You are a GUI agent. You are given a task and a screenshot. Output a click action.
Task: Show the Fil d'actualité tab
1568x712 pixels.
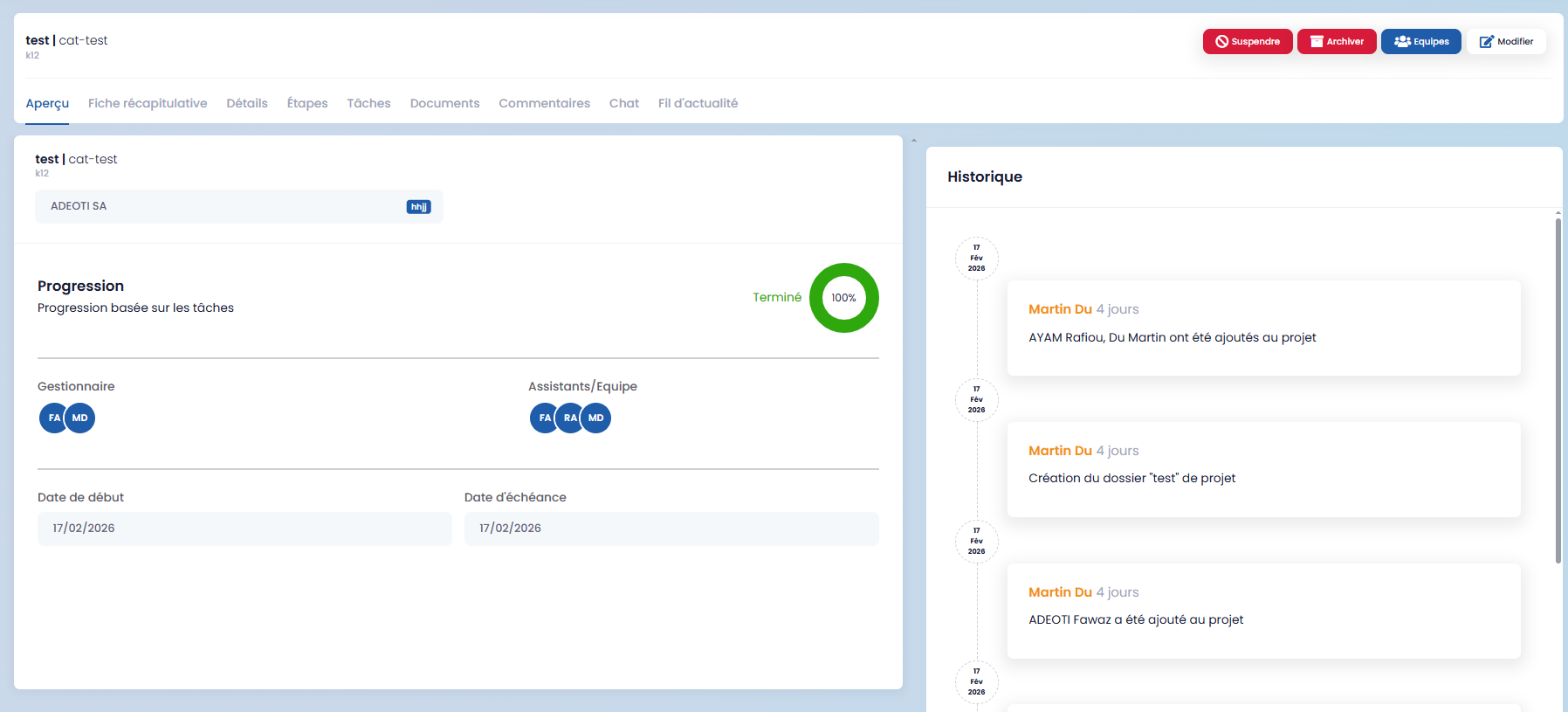(x=698, y=103)
